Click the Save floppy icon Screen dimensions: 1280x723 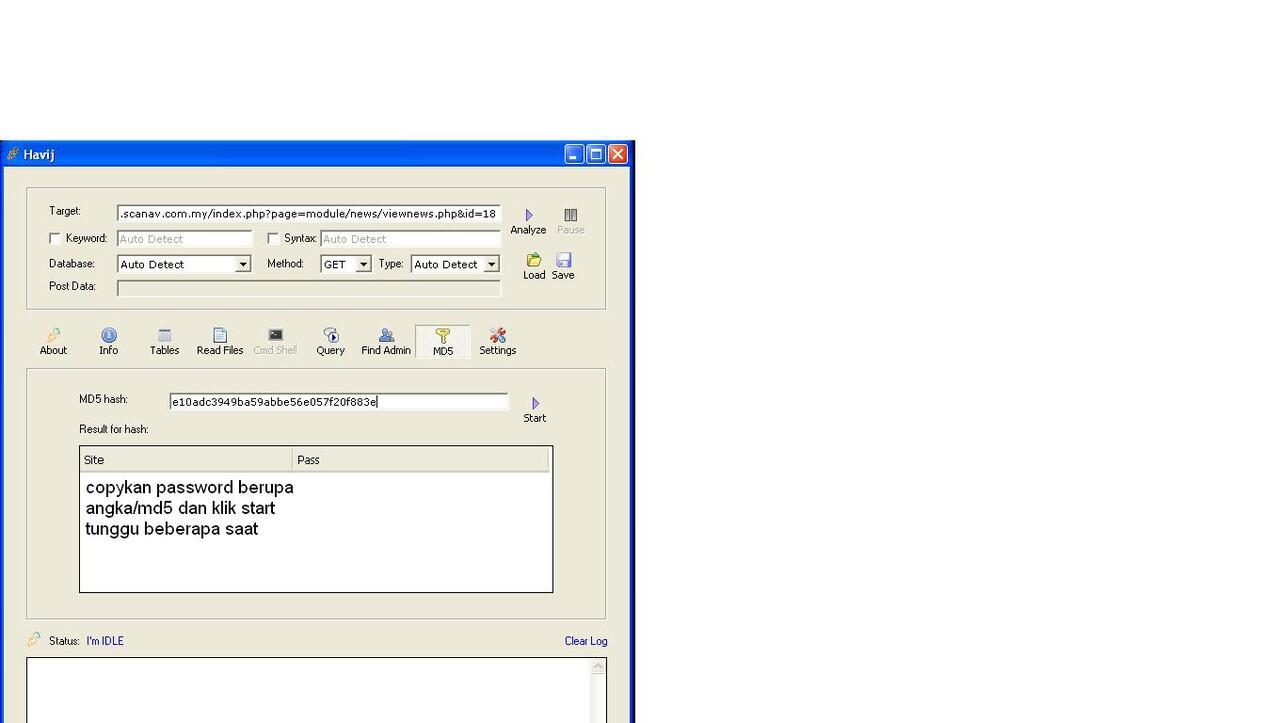point(563,260)
